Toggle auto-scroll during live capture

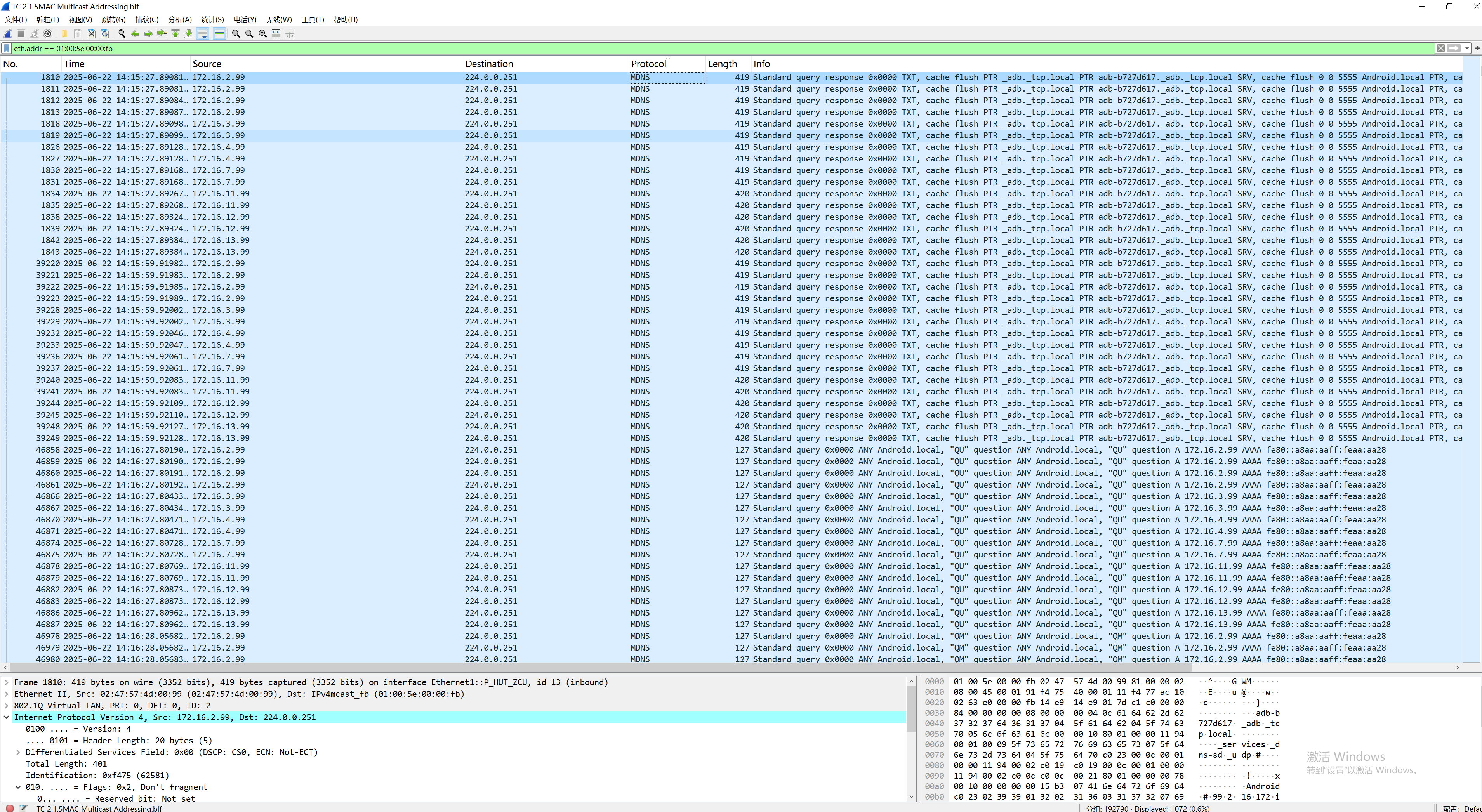203,34
